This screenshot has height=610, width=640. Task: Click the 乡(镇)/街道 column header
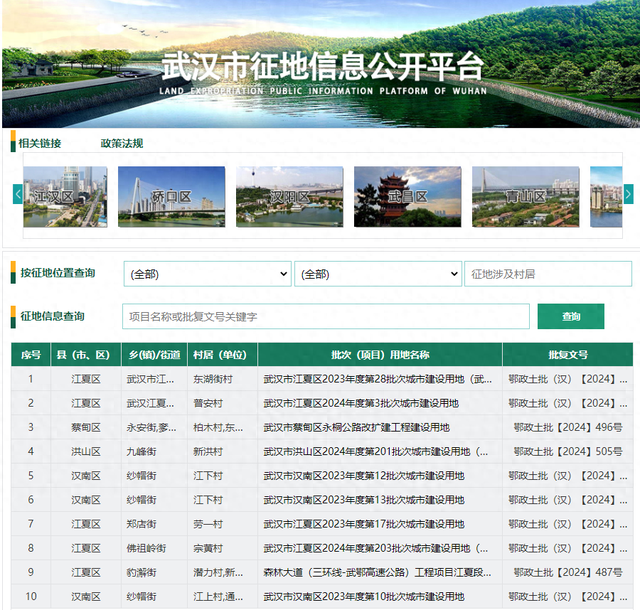154,355
